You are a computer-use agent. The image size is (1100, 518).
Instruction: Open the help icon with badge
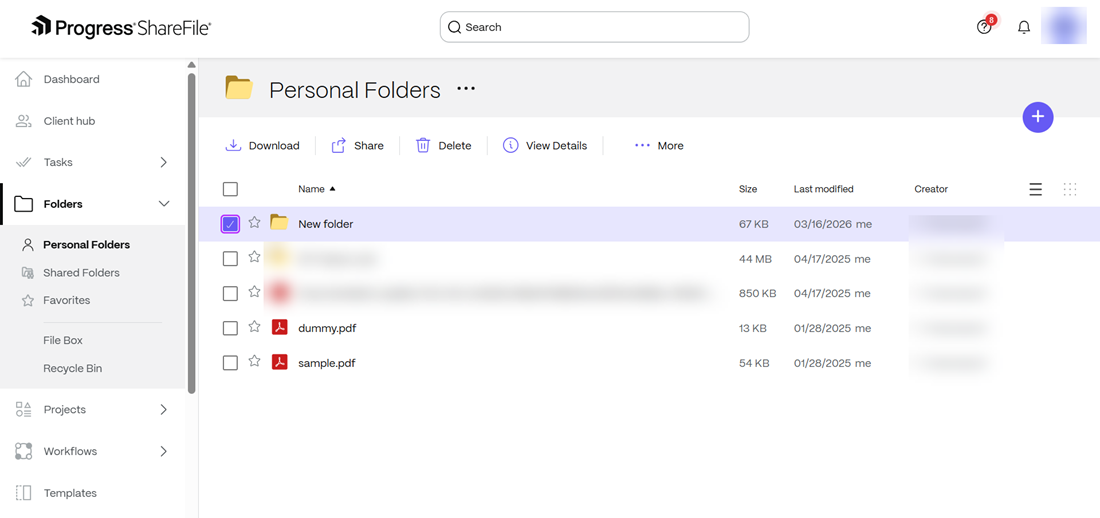984,27
